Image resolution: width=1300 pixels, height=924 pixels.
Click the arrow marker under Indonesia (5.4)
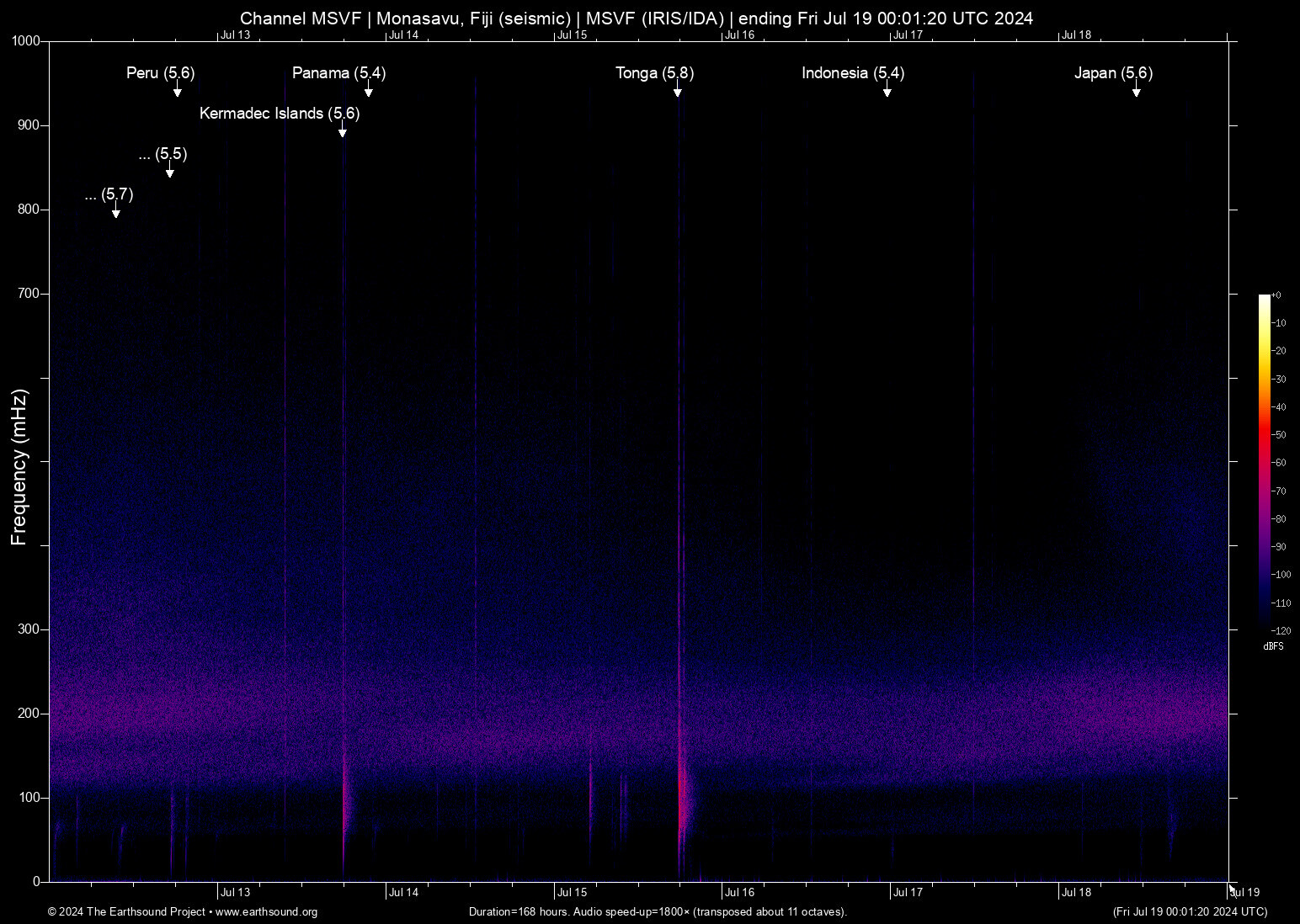887,90
